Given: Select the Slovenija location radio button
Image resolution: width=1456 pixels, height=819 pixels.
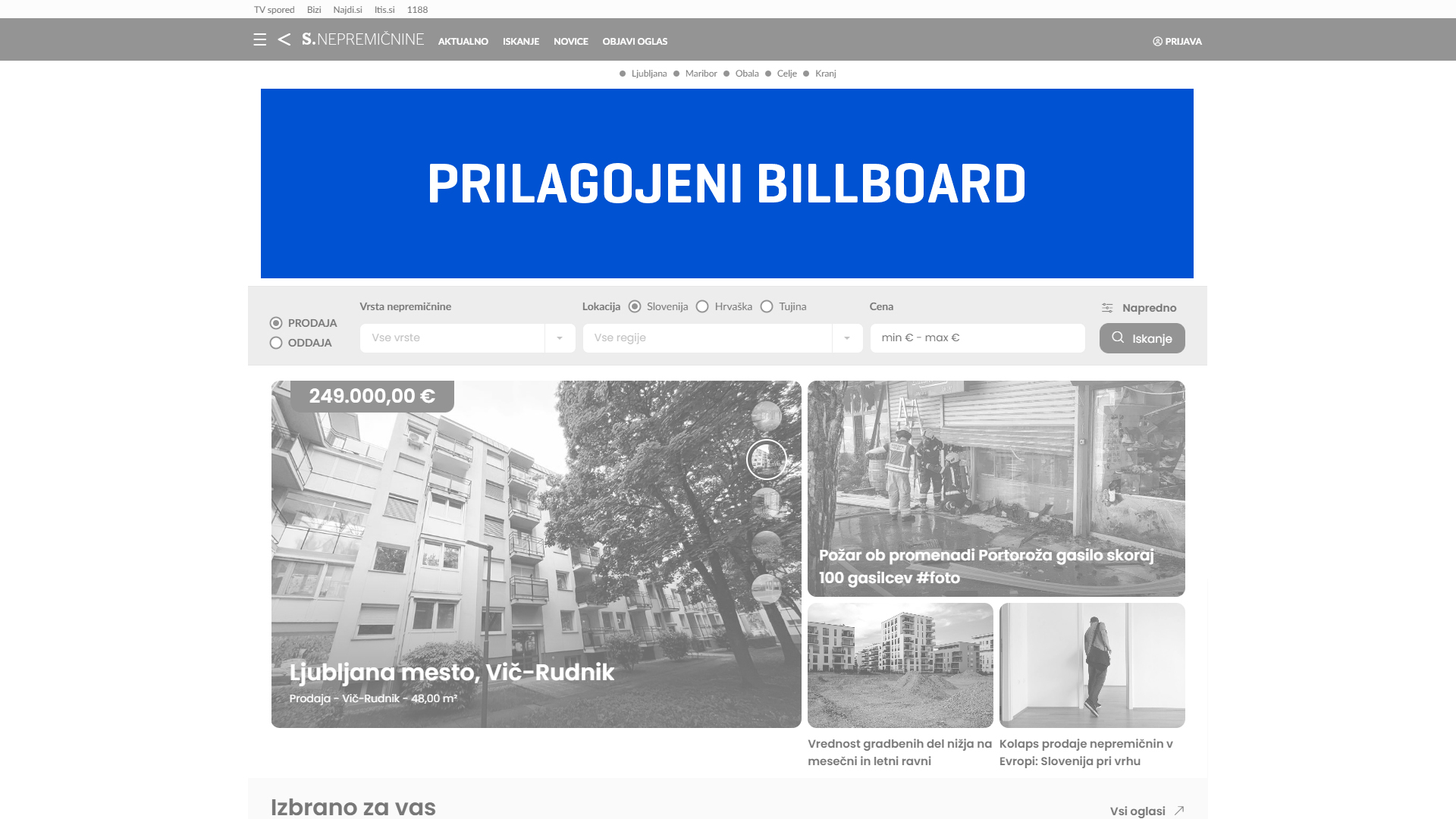Looking at the screenshot, I should tap(635, 306).
